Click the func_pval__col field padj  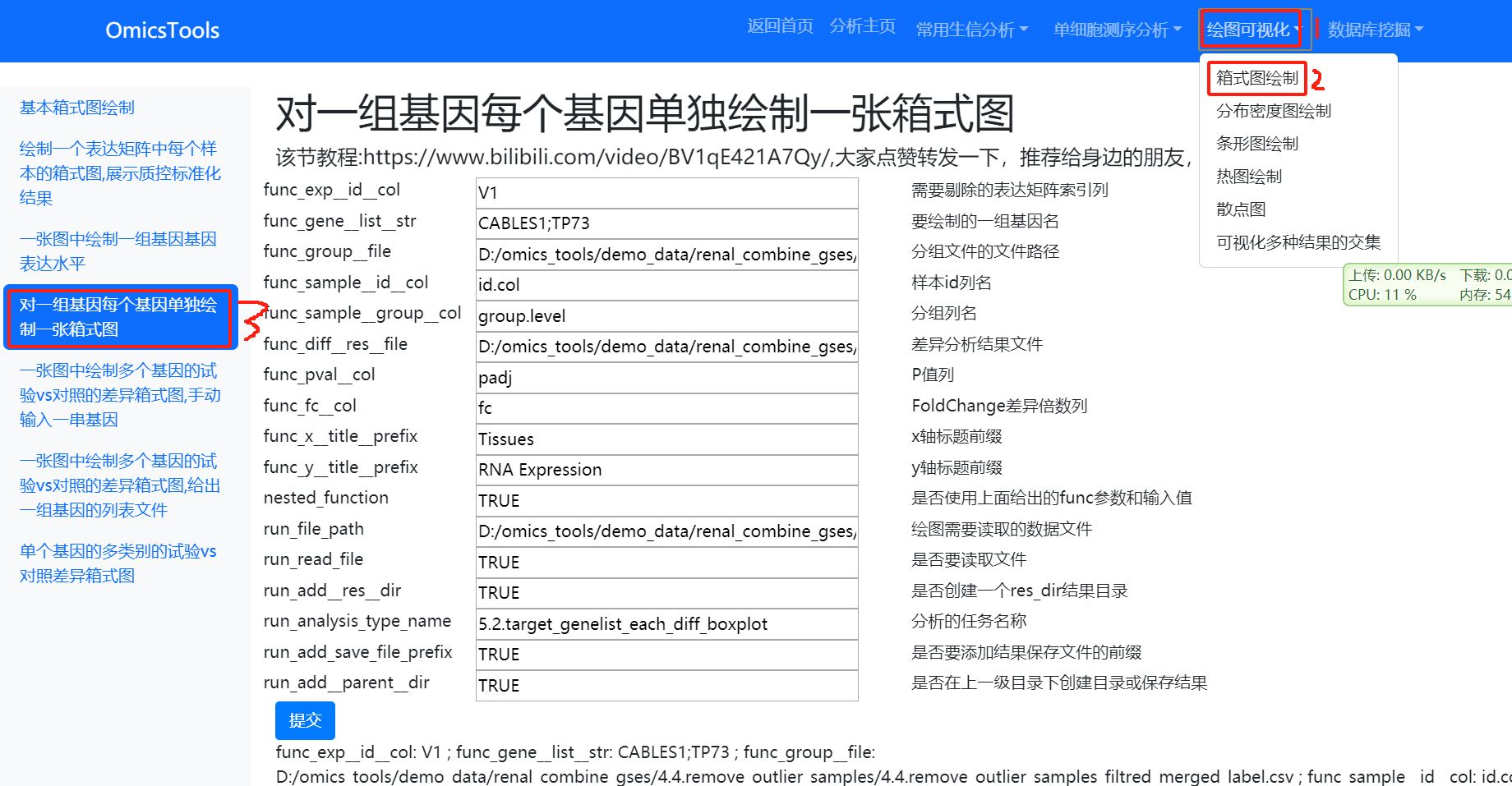pos(666,378)
